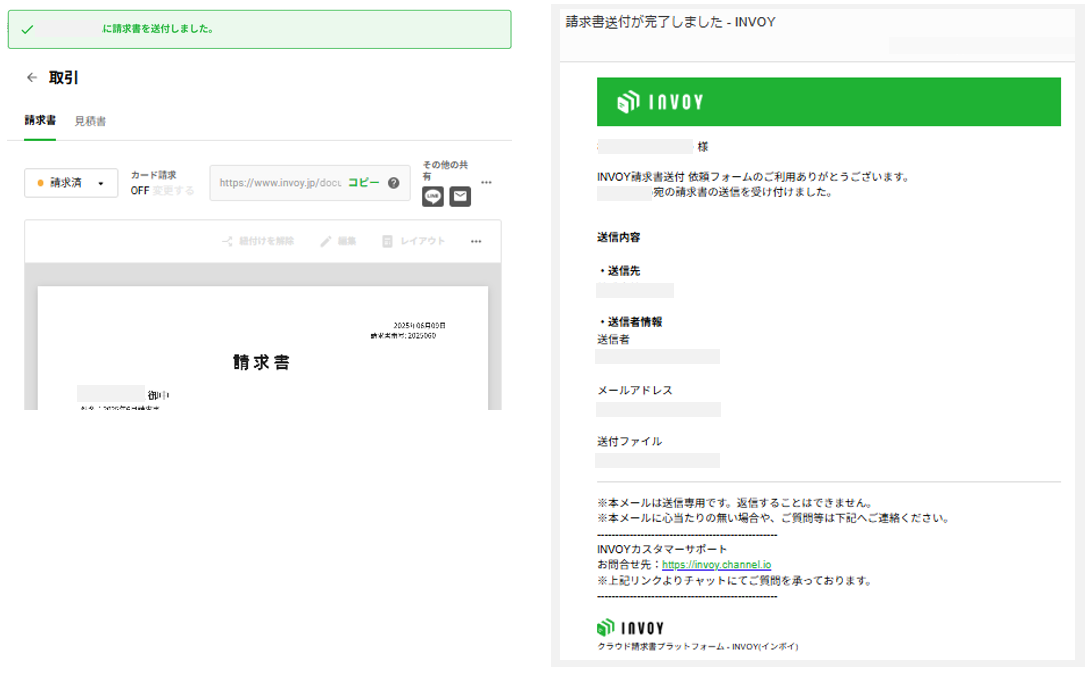Screen dimensions: 1091x677
Task: Open the invoy.channel.io support link
Action: tap(717, 564)
